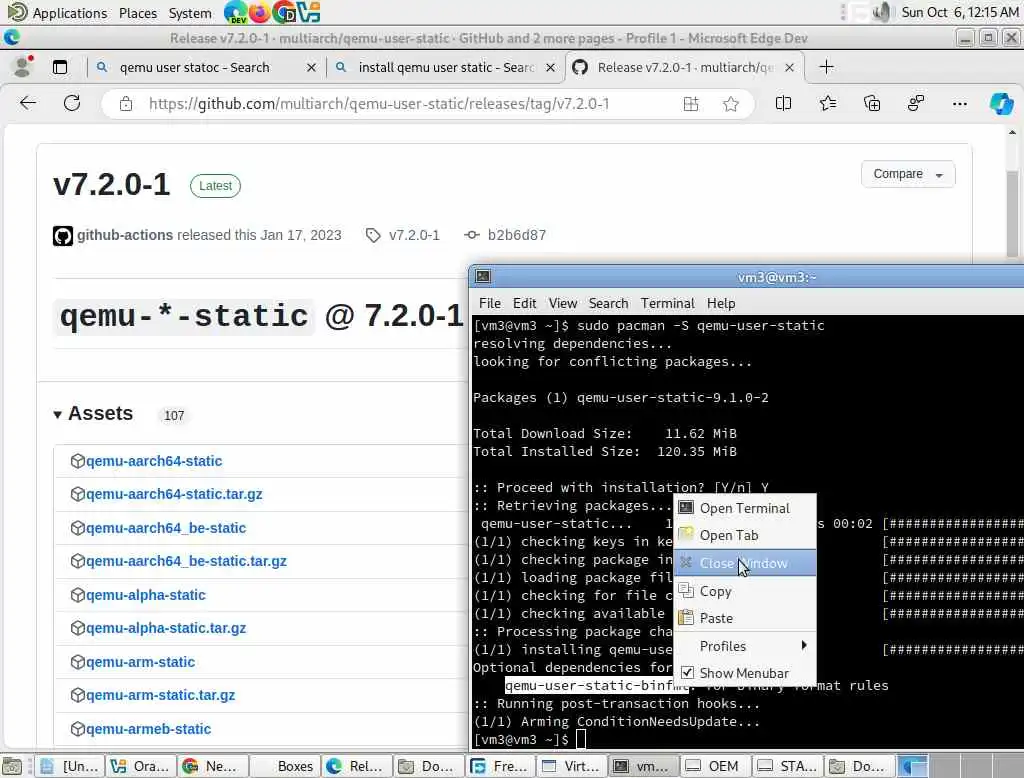Choose Copy from context menu
The width and height of the screenshot is (1024, 778).
coord(745,591)
